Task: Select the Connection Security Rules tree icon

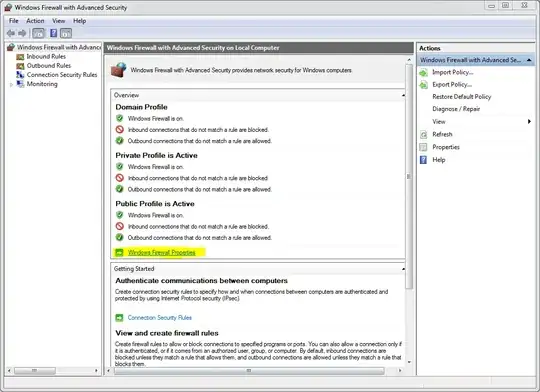Action: tap(20, 74)
